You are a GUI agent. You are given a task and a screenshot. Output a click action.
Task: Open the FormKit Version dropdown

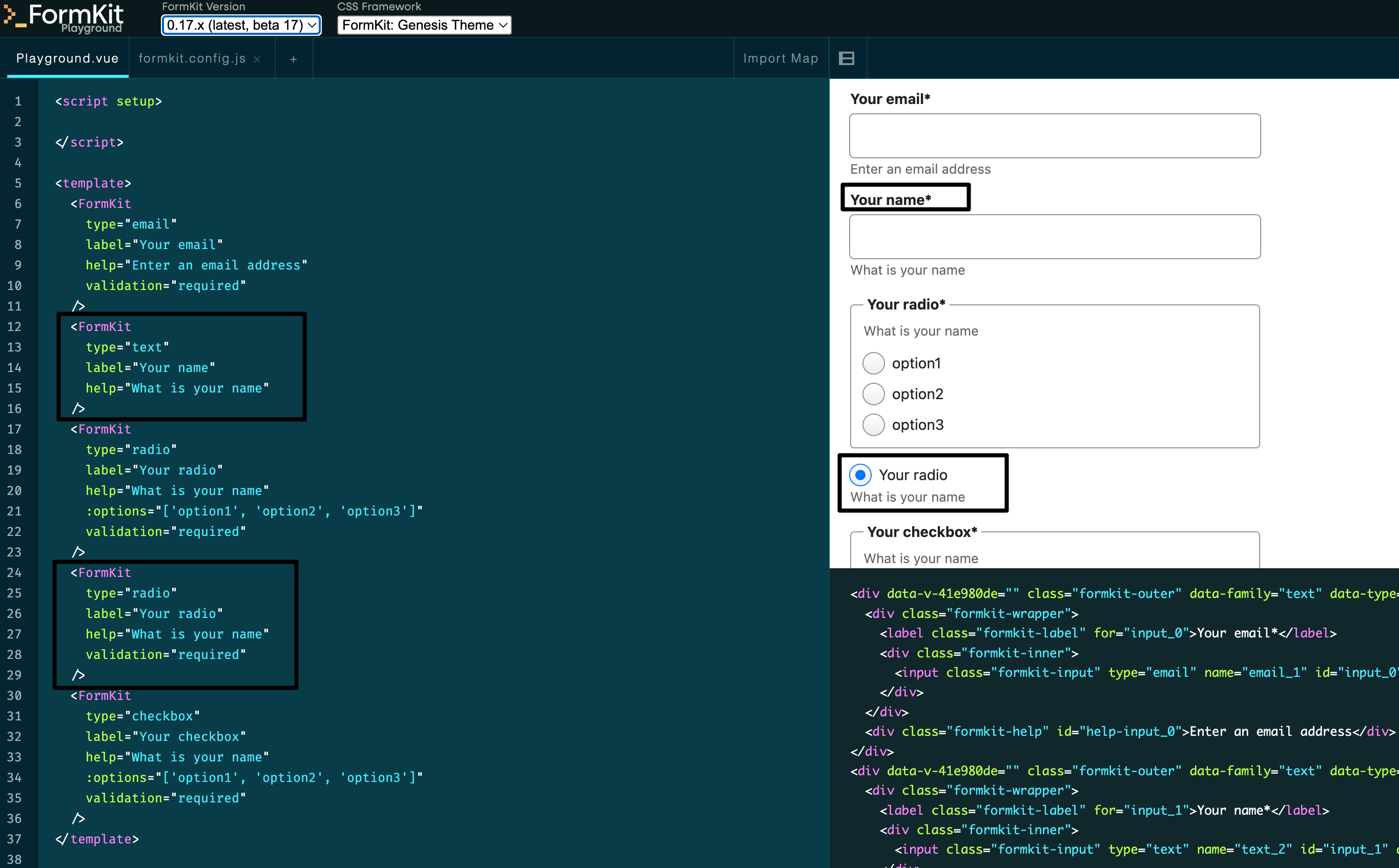coord(240,25)
